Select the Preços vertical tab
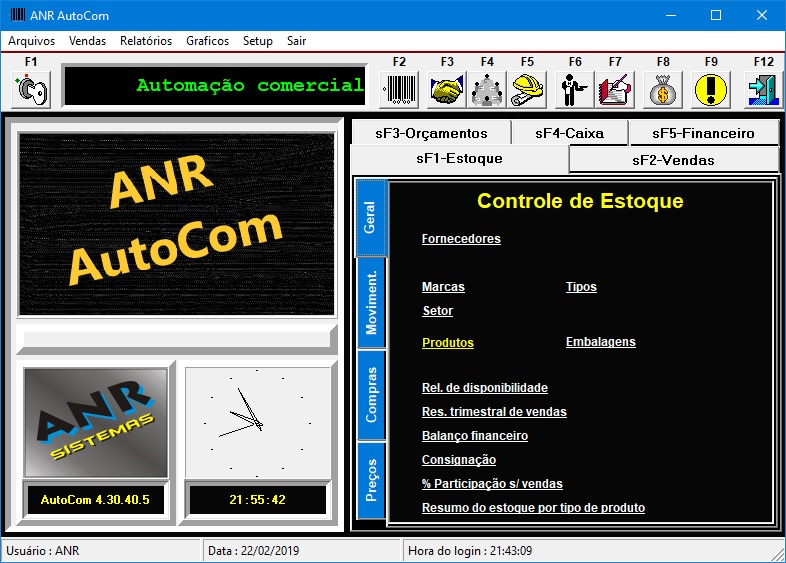This screenshot has height=563, width=786. (371, 480)
